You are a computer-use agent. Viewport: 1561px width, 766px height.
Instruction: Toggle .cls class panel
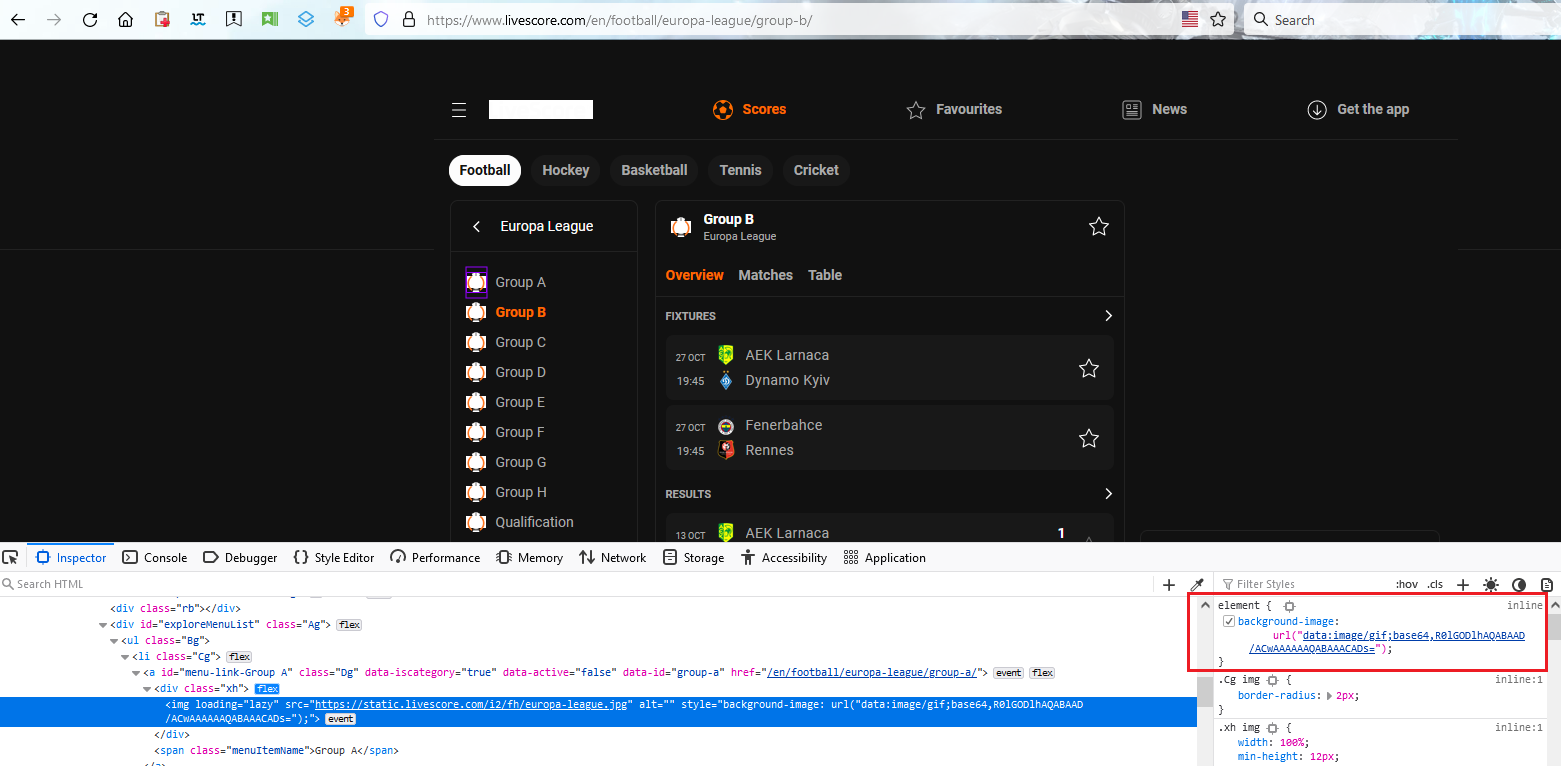click(1435, 584)
